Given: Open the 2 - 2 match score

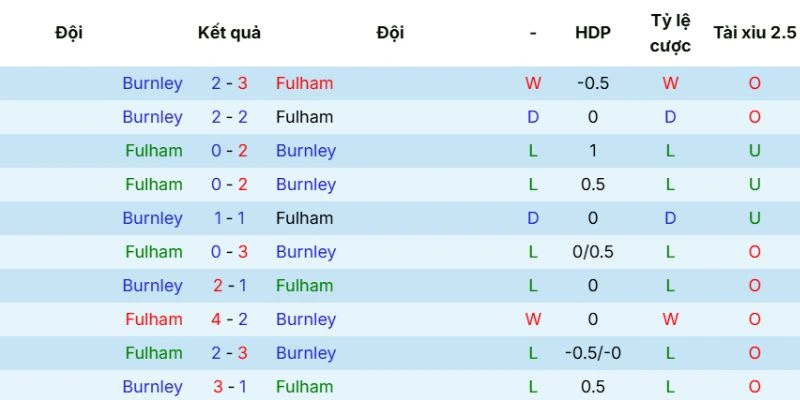Looking at the screenshot, I should pyautogui.click(x=229, y=117).
